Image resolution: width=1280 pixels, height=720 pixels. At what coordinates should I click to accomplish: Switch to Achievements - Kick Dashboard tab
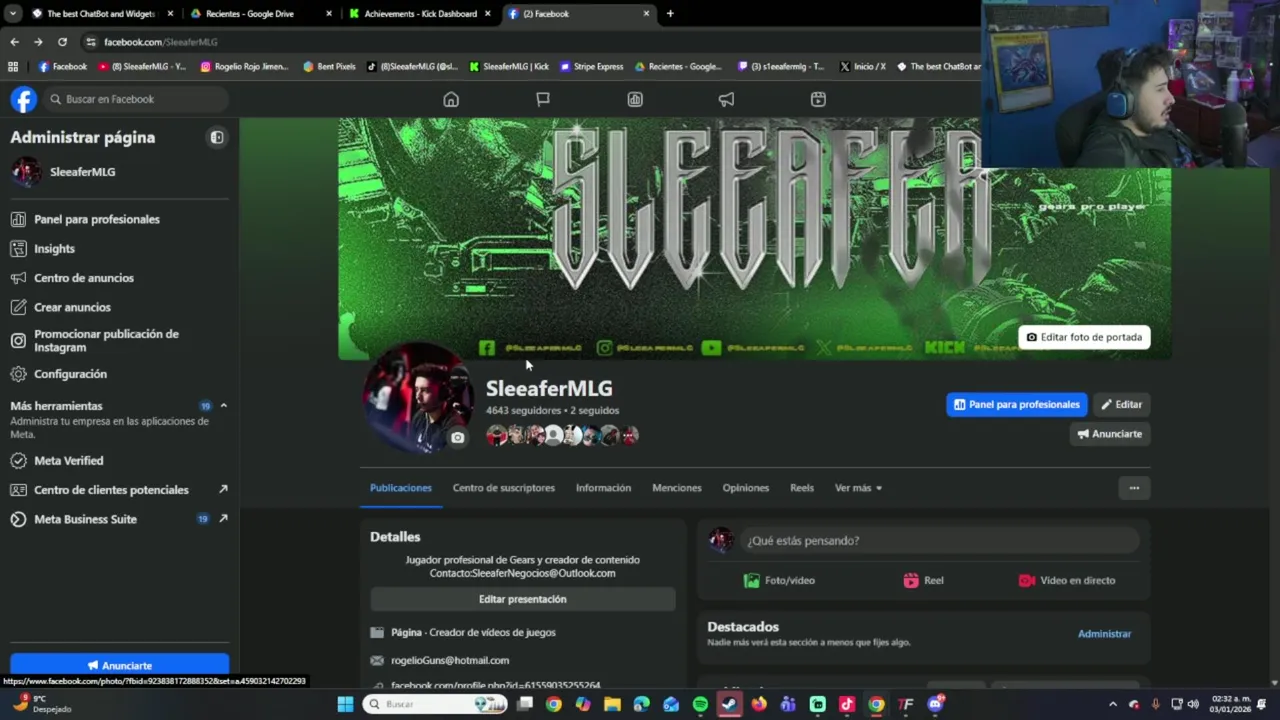tap(420, 14)
